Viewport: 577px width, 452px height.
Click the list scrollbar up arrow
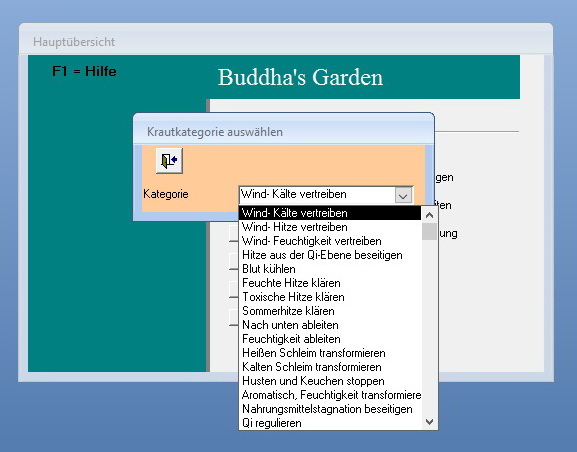(429, 215)
